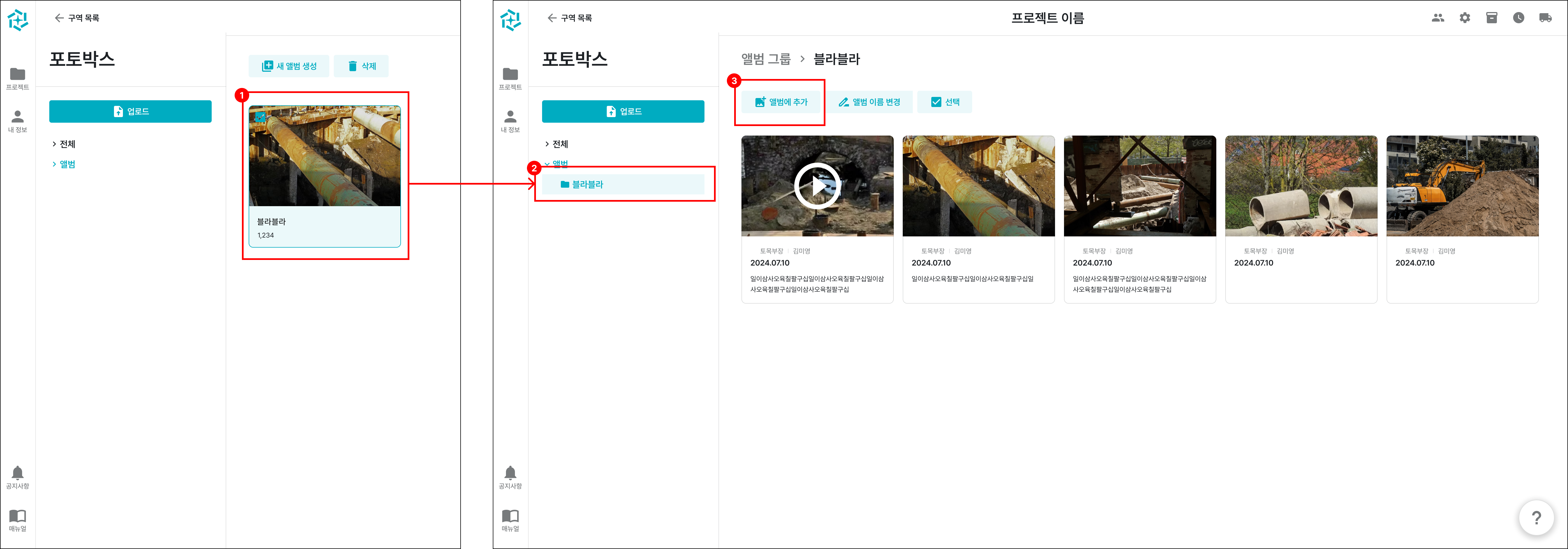Click the archive box icon in header
Viewport: 1568px width, 549px height.
(x=1491, y=18)
